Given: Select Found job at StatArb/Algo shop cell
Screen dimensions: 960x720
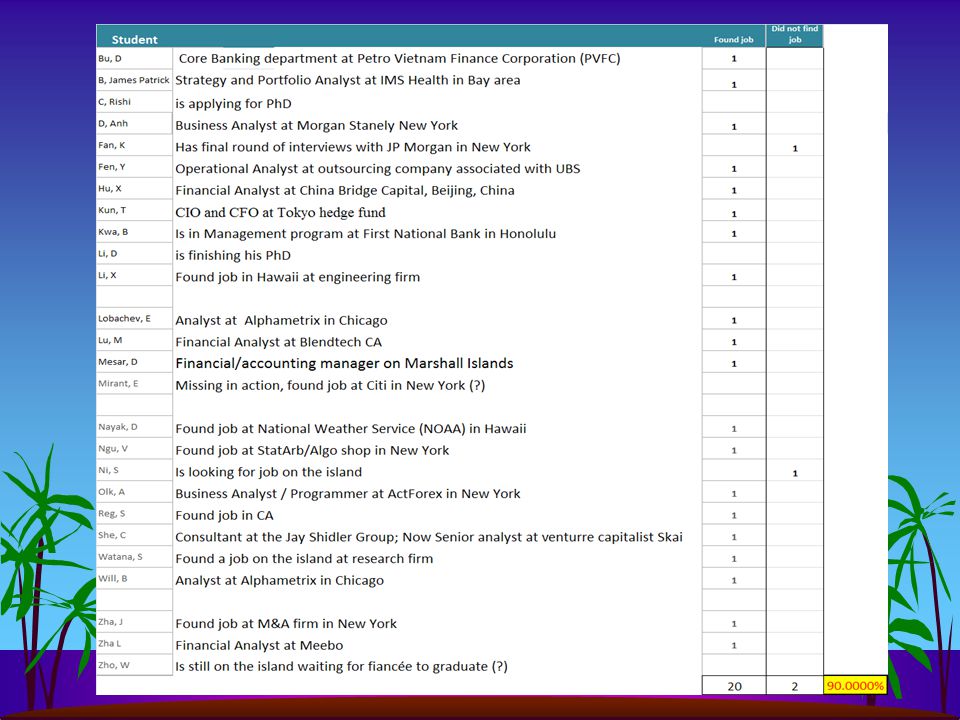Looking at the screenshot, I should 312,451.
